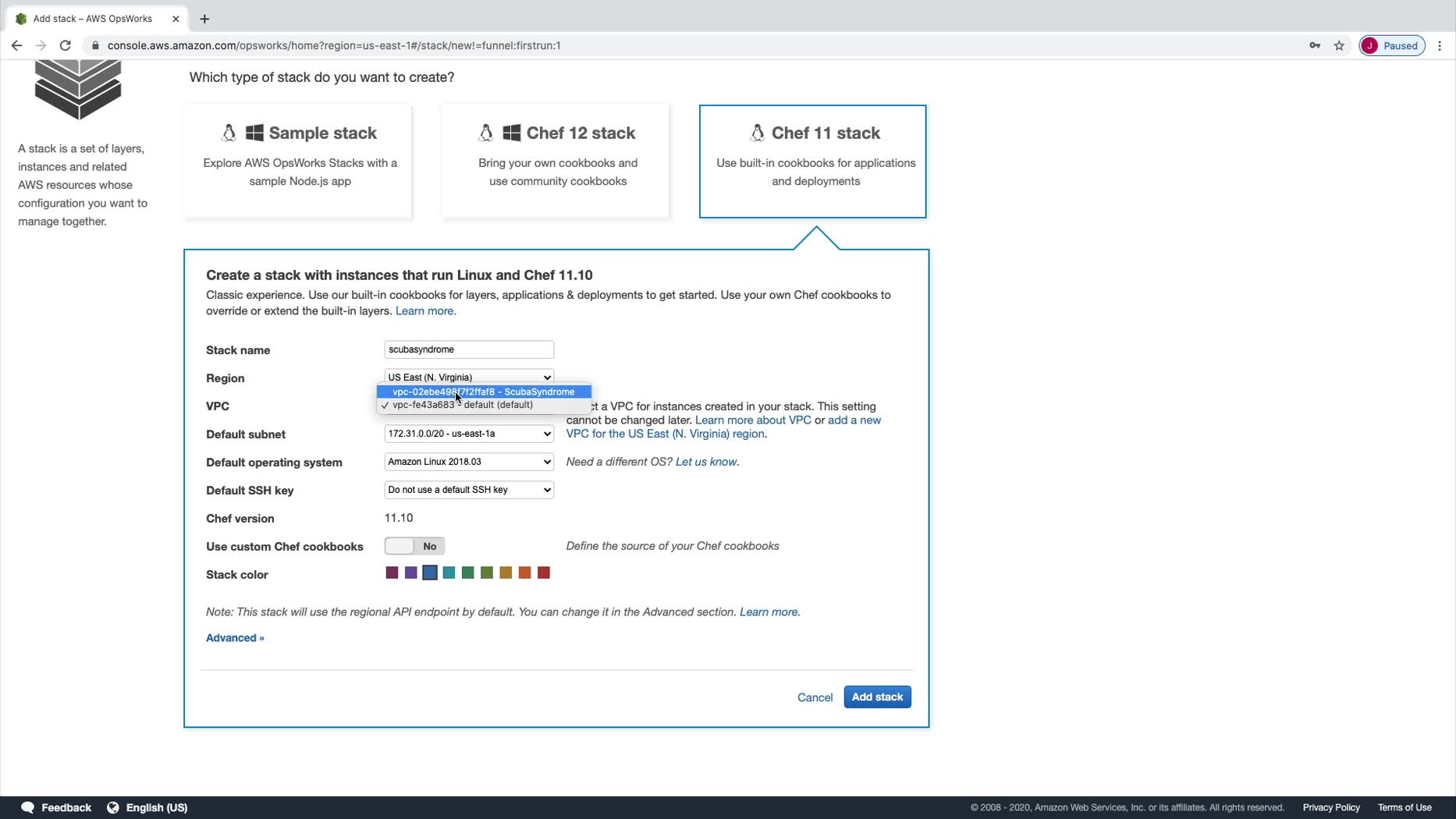This screenshot has width=1456, height=819.
Task: Pick the blue stack color
Action: coord(430,573)
